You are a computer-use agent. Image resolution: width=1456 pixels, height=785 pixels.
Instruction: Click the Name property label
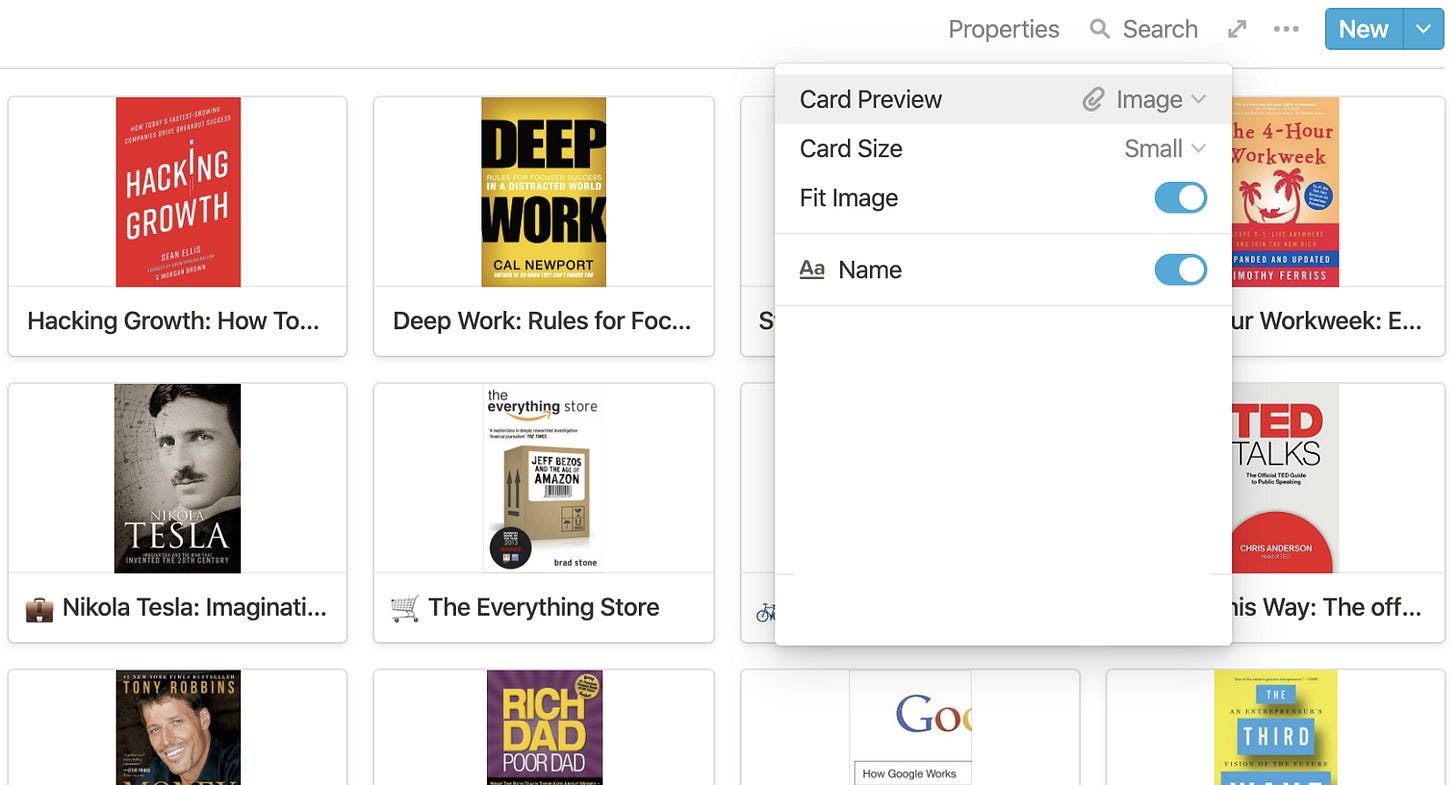click(x=870, y=270)
